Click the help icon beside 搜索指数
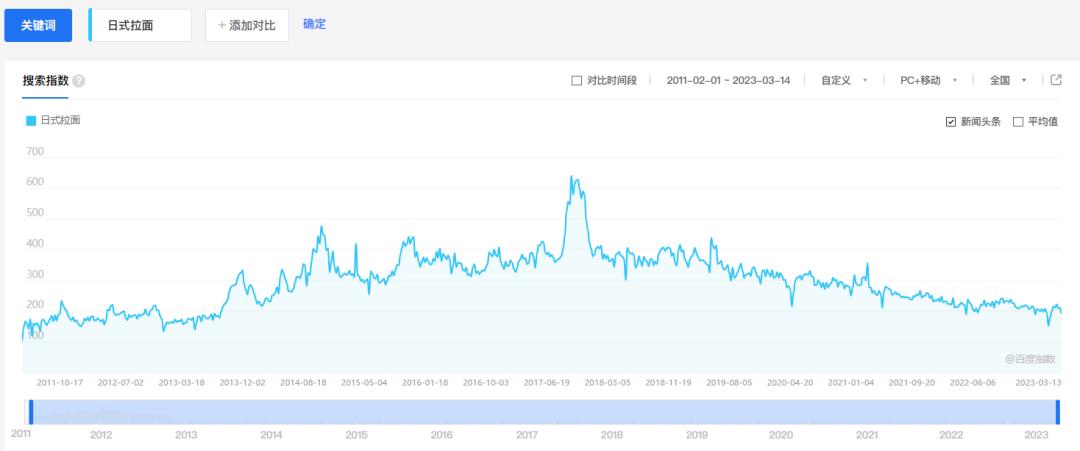This screenshot has height=451, width=1080. (x=79, y=81)
